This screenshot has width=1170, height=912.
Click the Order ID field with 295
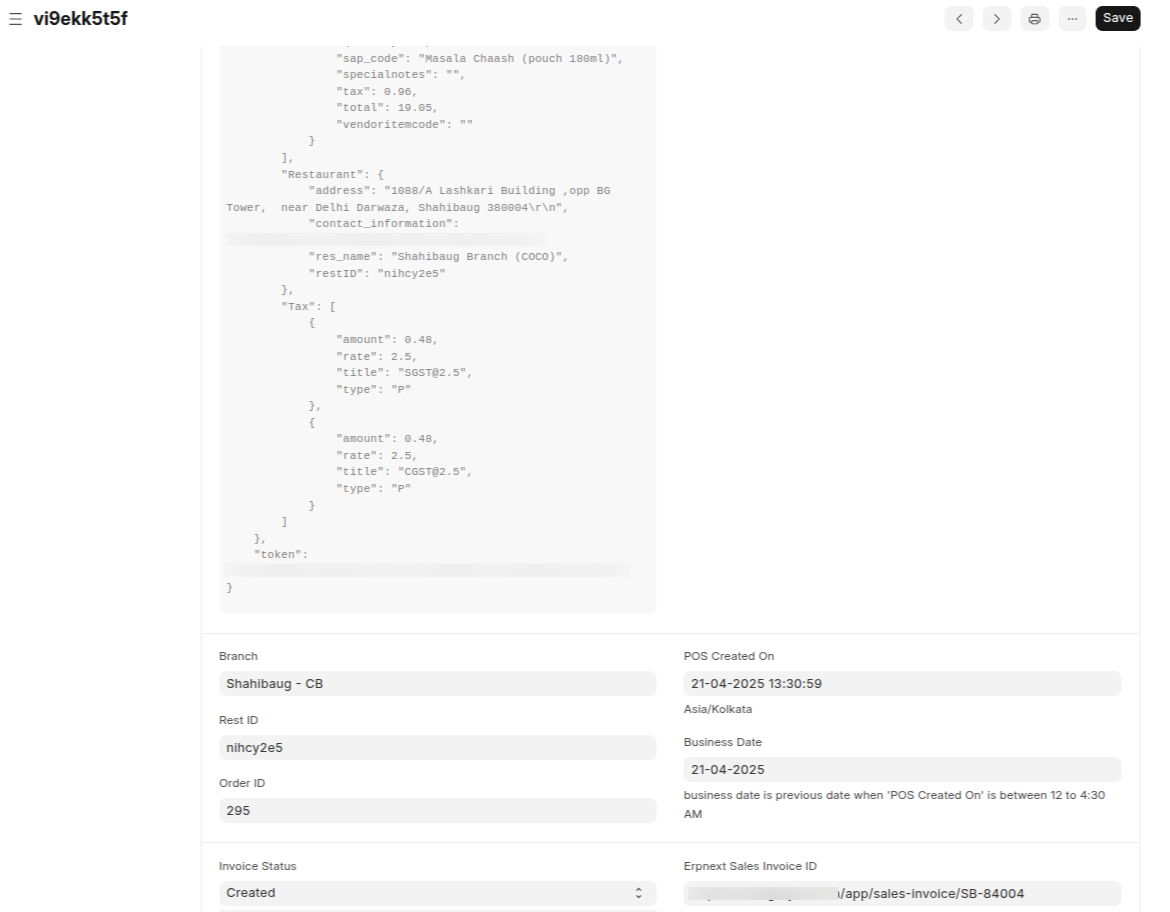[x=437, y=810]
